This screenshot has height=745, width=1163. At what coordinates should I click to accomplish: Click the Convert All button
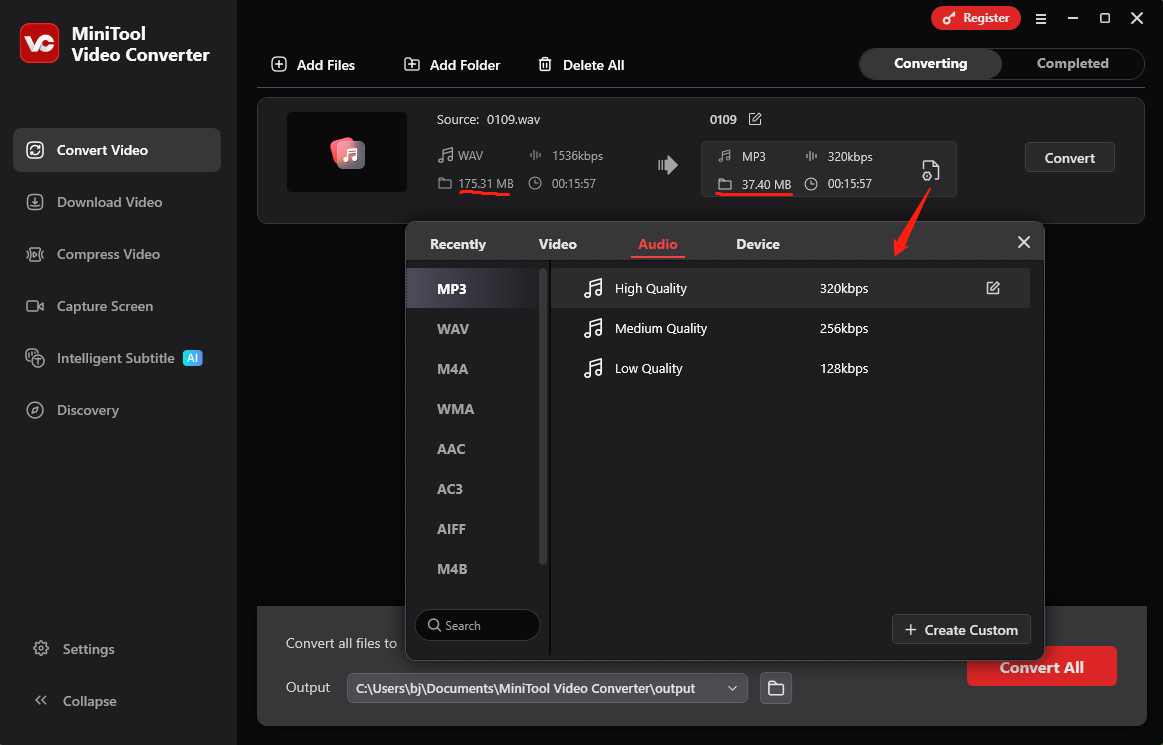tap(1041, 666)
